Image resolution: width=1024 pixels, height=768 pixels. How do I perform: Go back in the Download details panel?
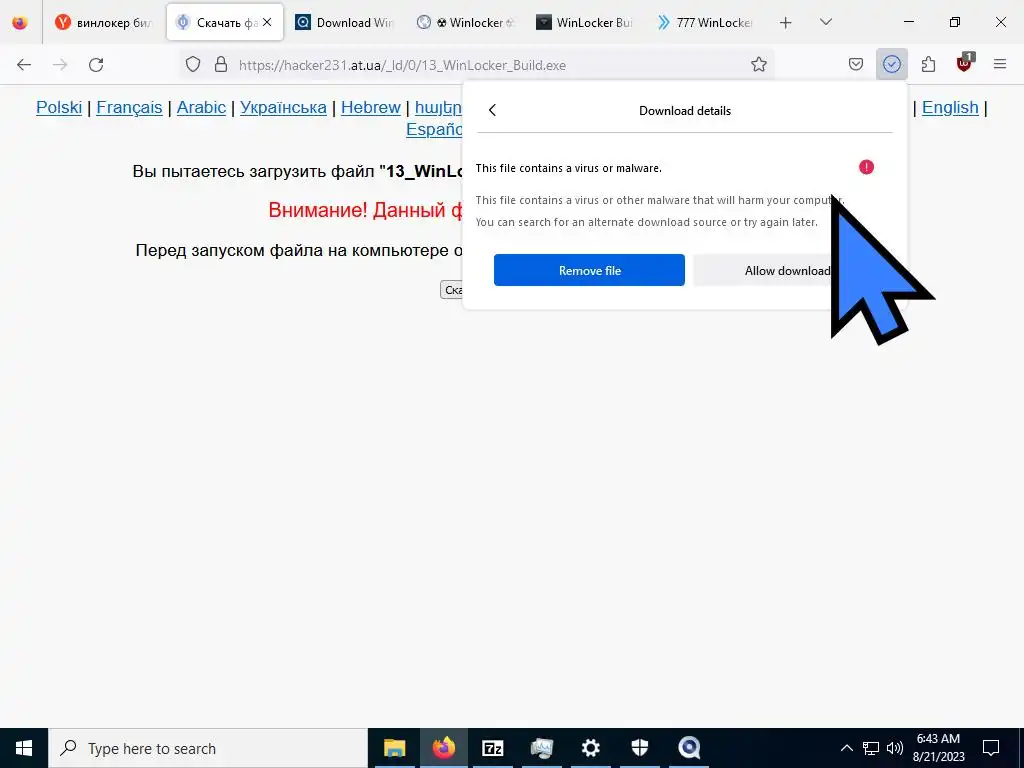[492, 110]
